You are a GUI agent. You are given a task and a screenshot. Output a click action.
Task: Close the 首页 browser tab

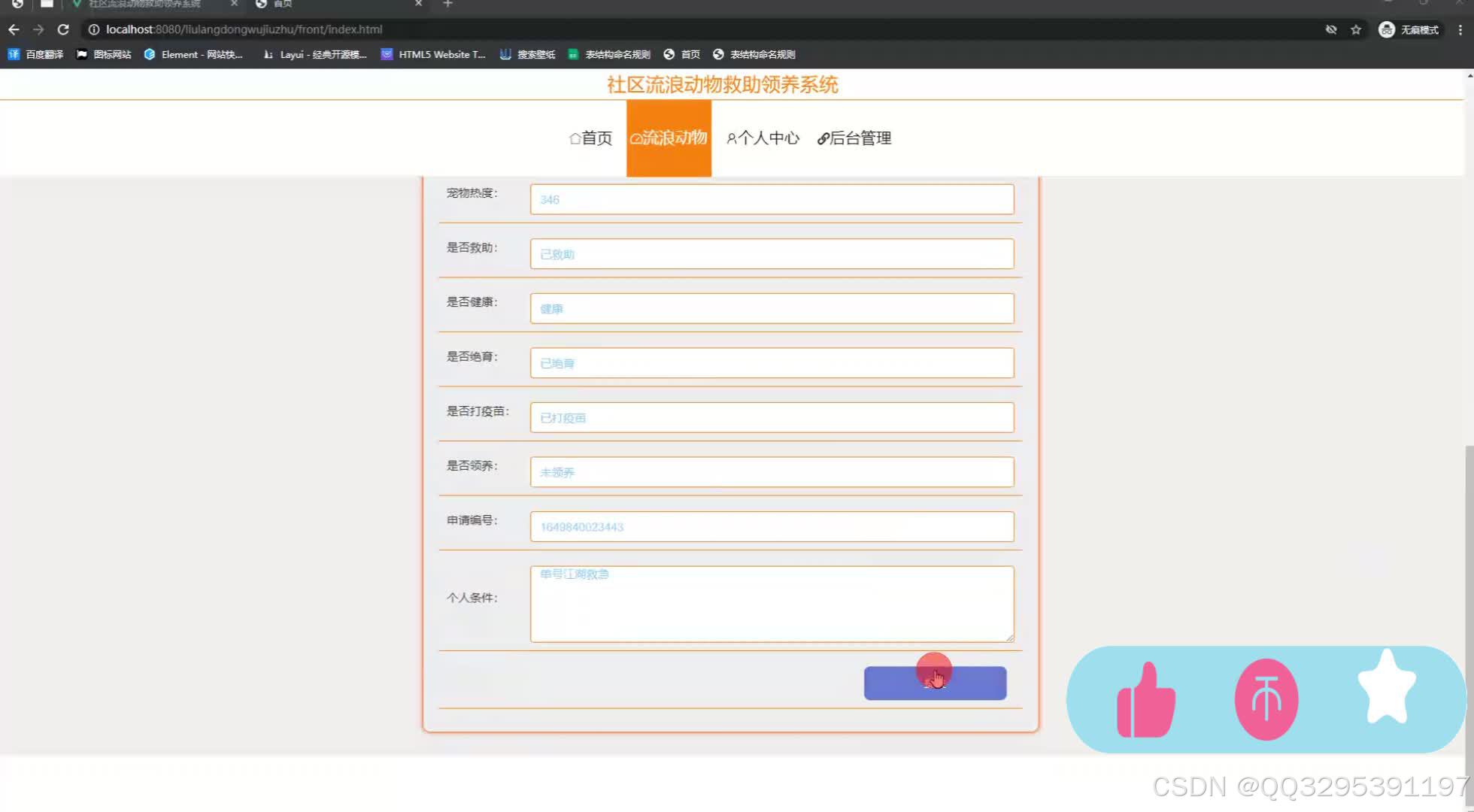pos(419,4)
